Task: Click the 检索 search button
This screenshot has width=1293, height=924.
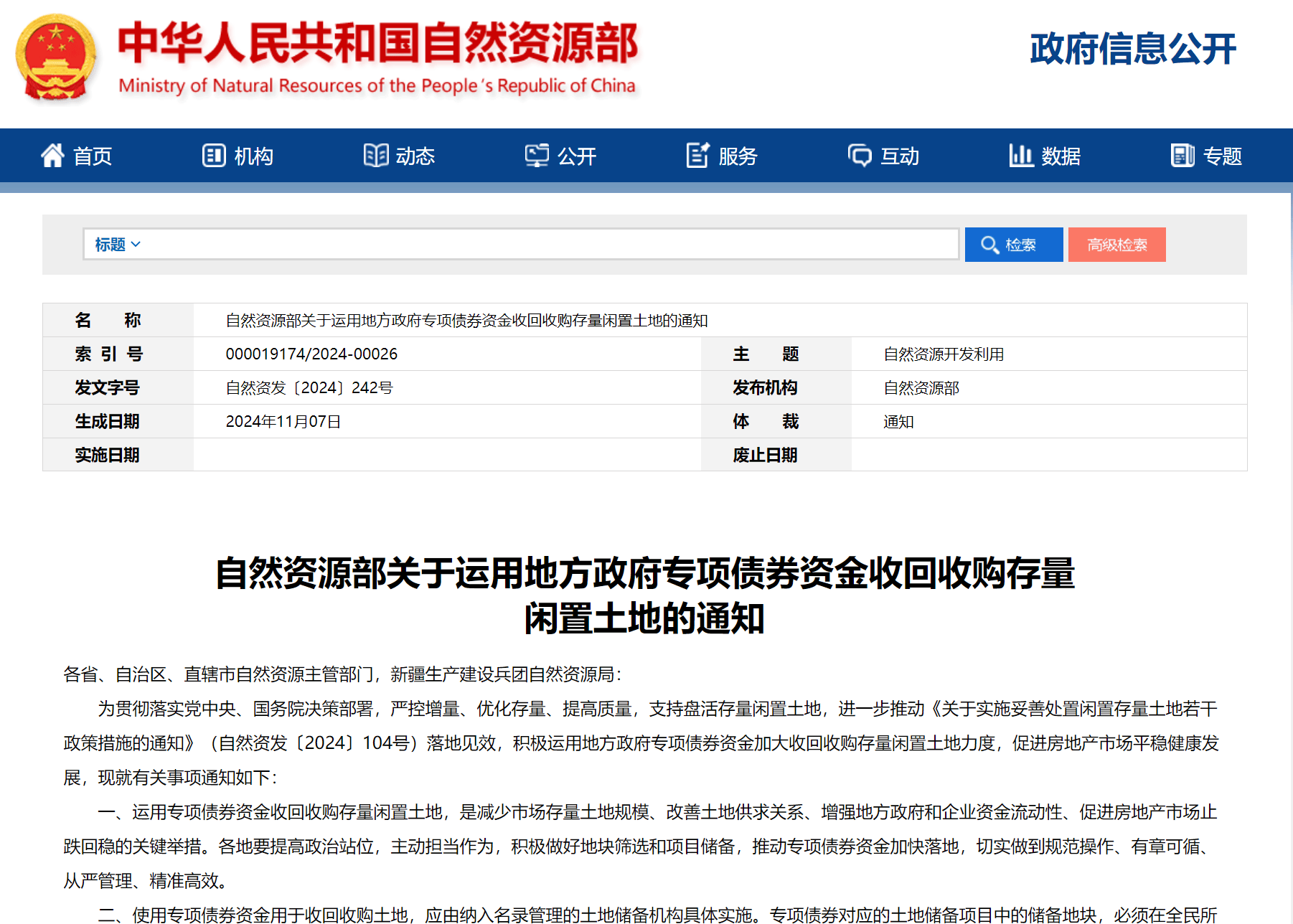Action: tap(1013, 245)
